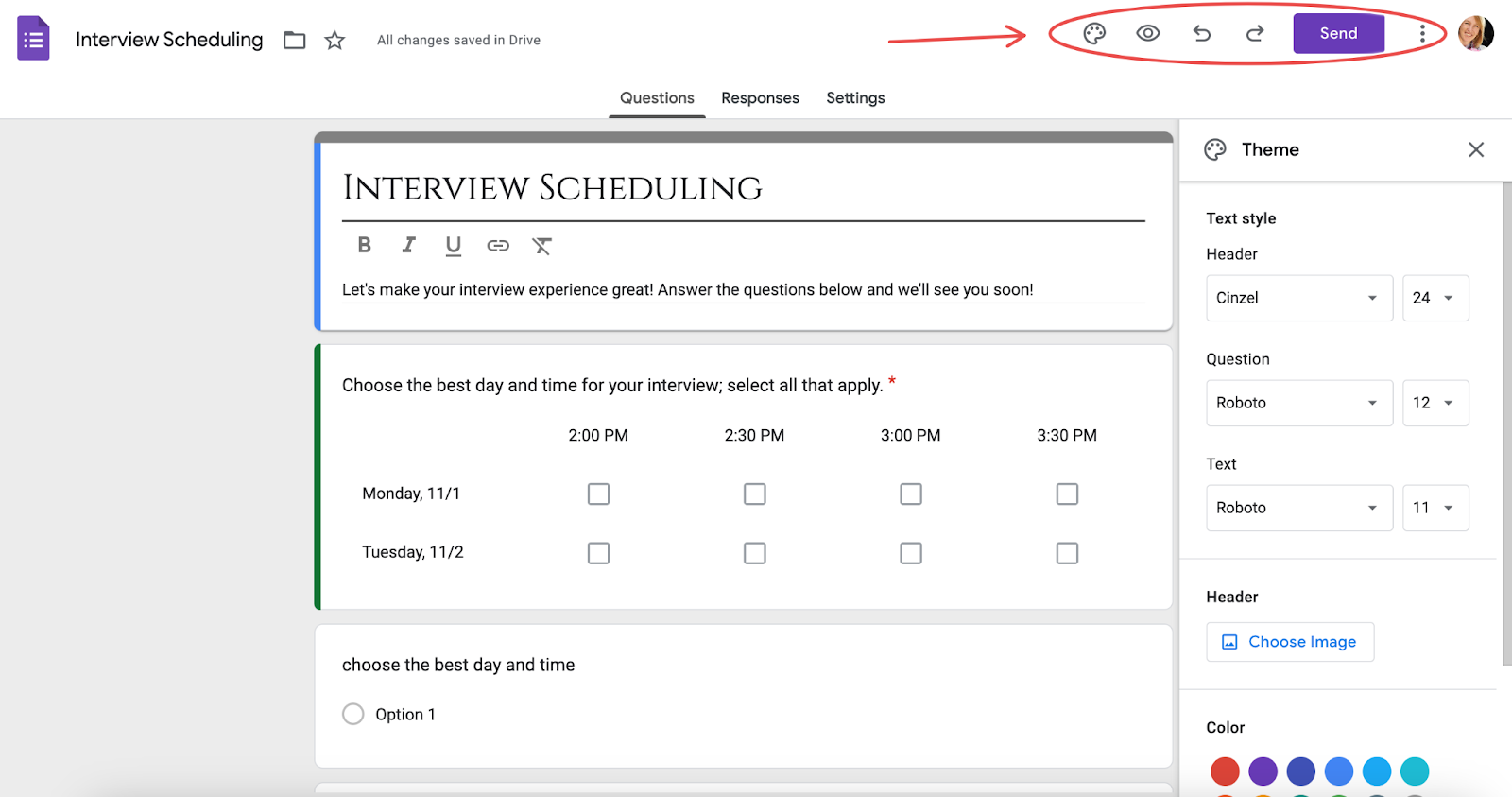Select the Option 1 radio button
The height and width of the screenshot is (797, 1512).
(353, 714)
